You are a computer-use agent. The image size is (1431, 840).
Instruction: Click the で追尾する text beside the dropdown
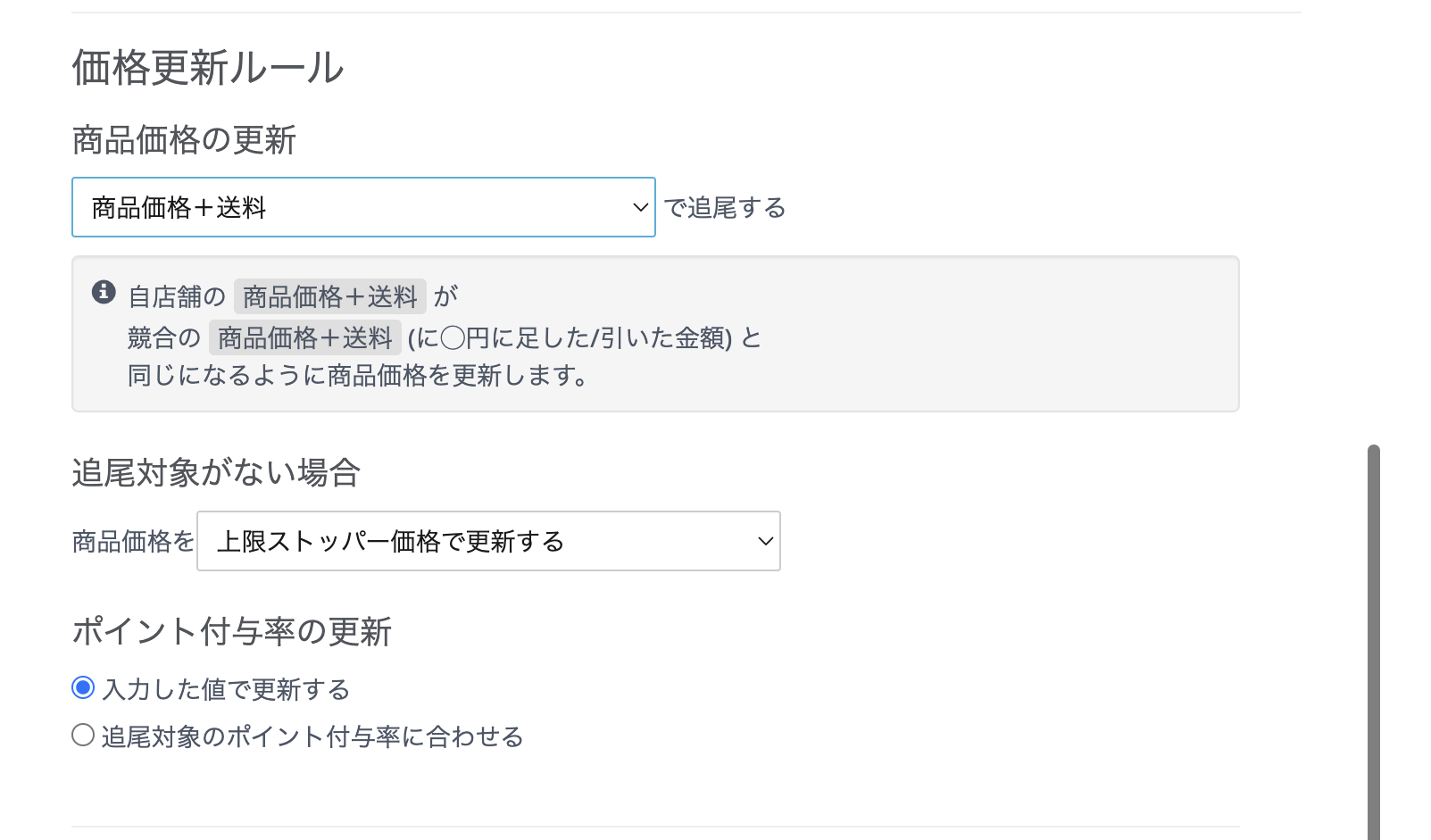724,208
